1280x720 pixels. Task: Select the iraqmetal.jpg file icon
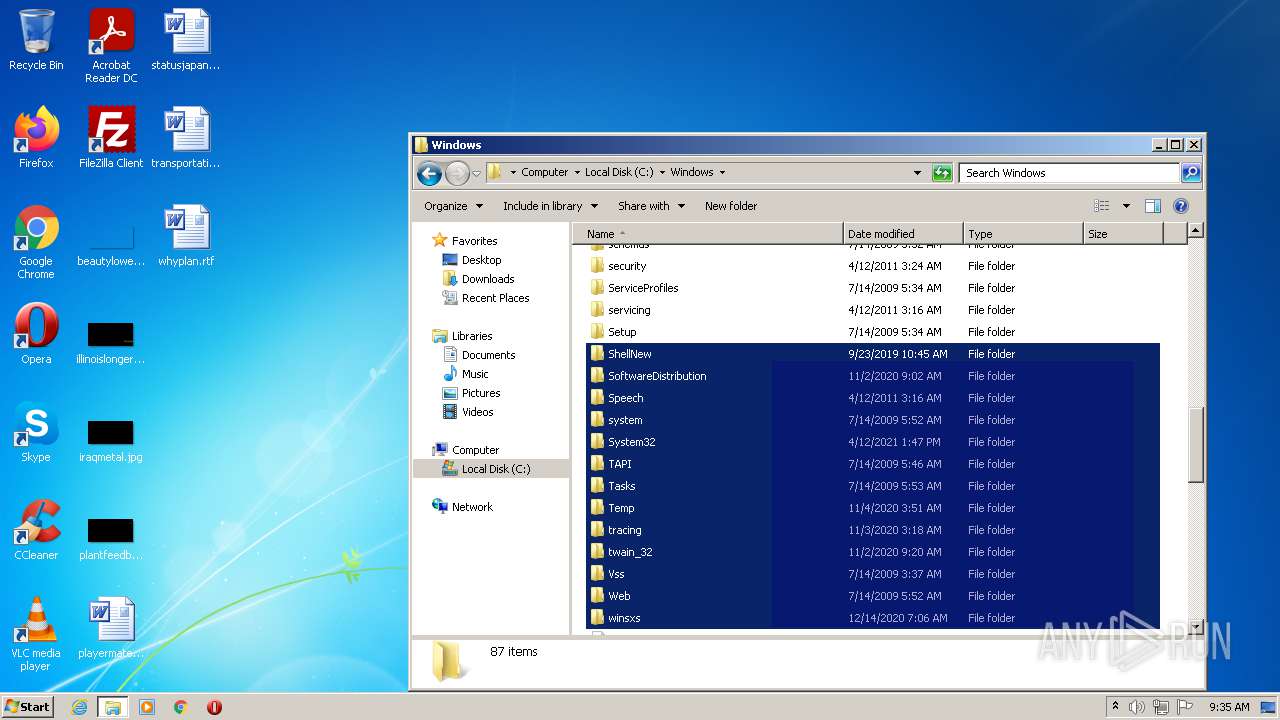coord(111,440)
